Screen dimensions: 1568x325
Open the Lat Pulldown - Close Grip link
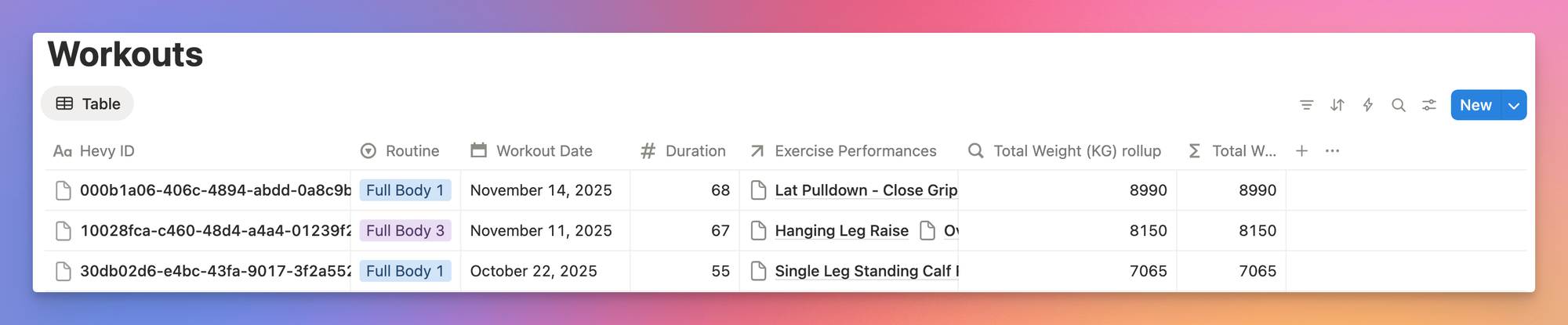866,190
